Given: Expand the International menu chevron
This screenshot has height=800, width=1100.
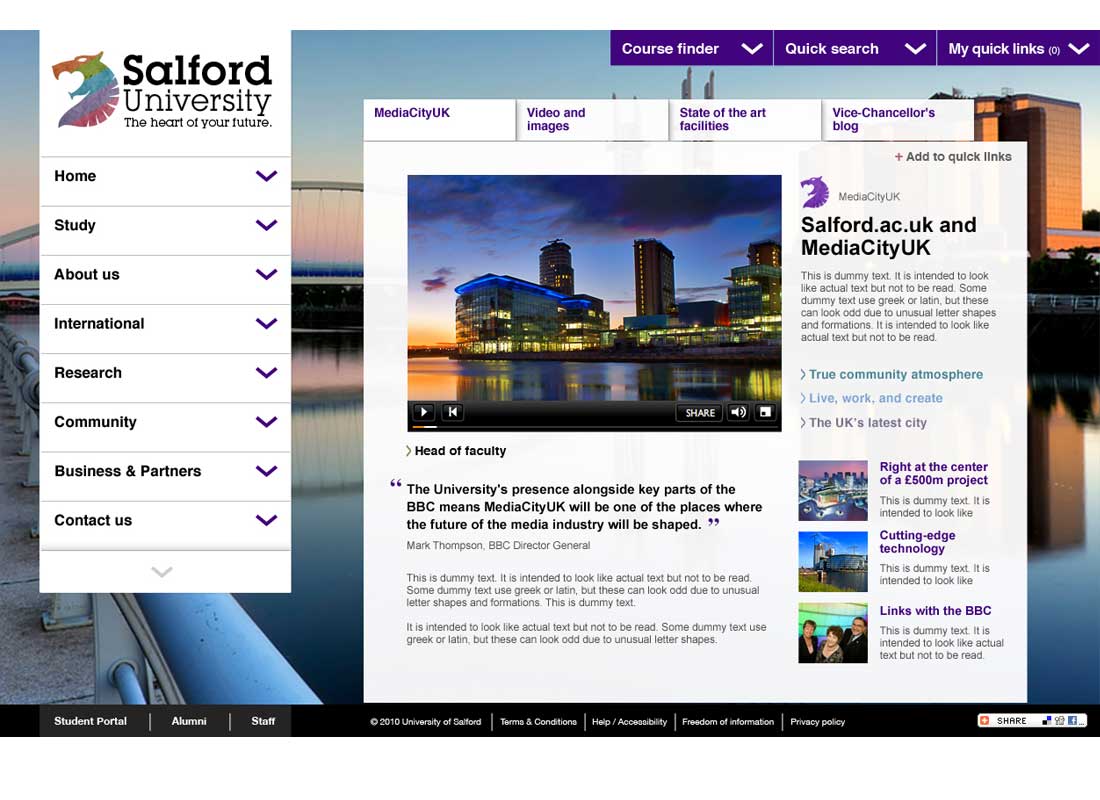Looking at the screenshot, I should pos(267,324).
